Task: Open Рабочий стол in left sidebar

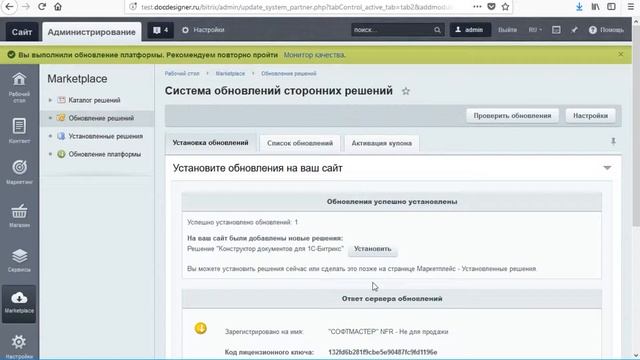Action: pos(19,87)
